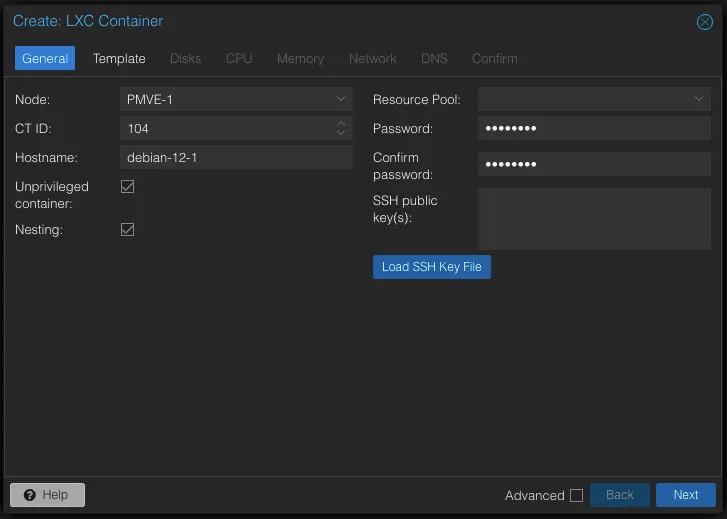
Task: Close the Create LXC Container dialog
Action: (x=704, y=22)
